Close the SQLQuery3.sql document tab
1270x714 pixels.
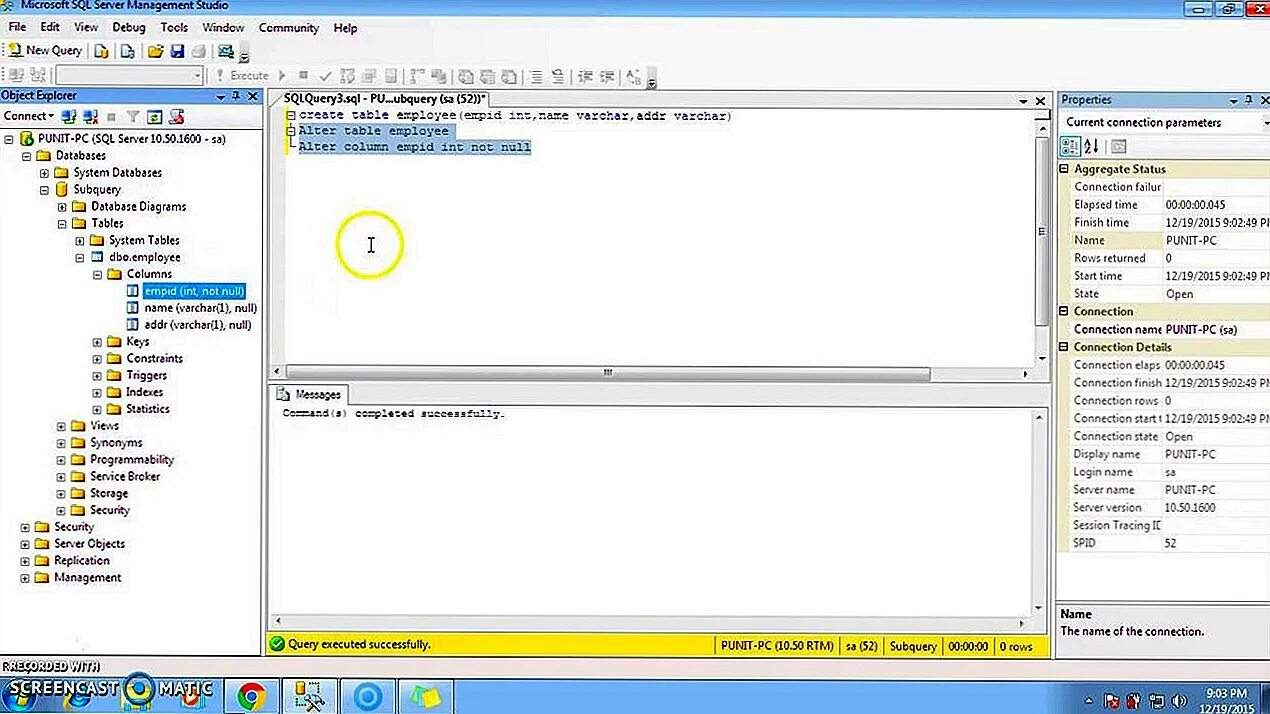1041,100
